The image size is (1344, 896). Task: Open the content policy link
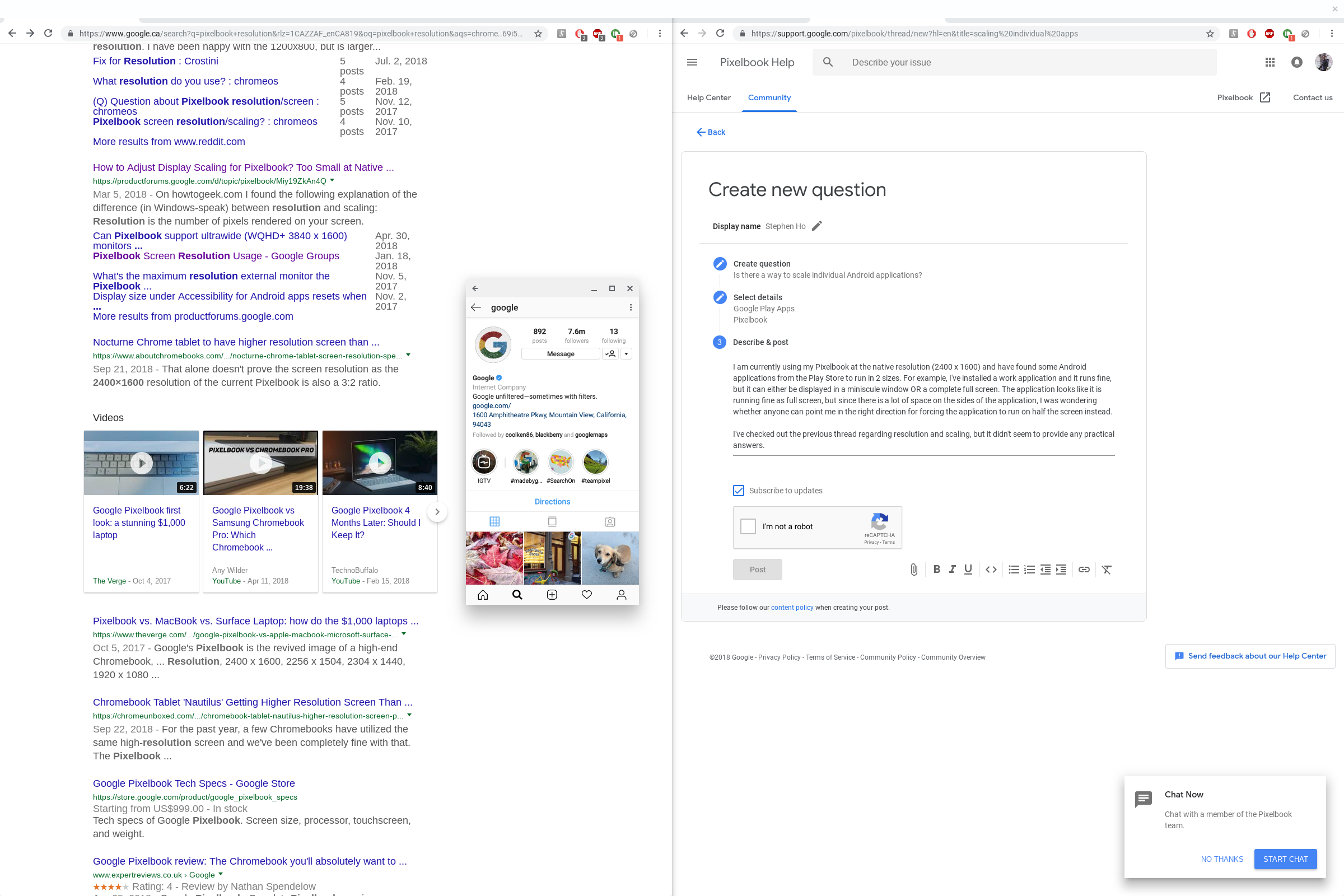pos(791,608)
